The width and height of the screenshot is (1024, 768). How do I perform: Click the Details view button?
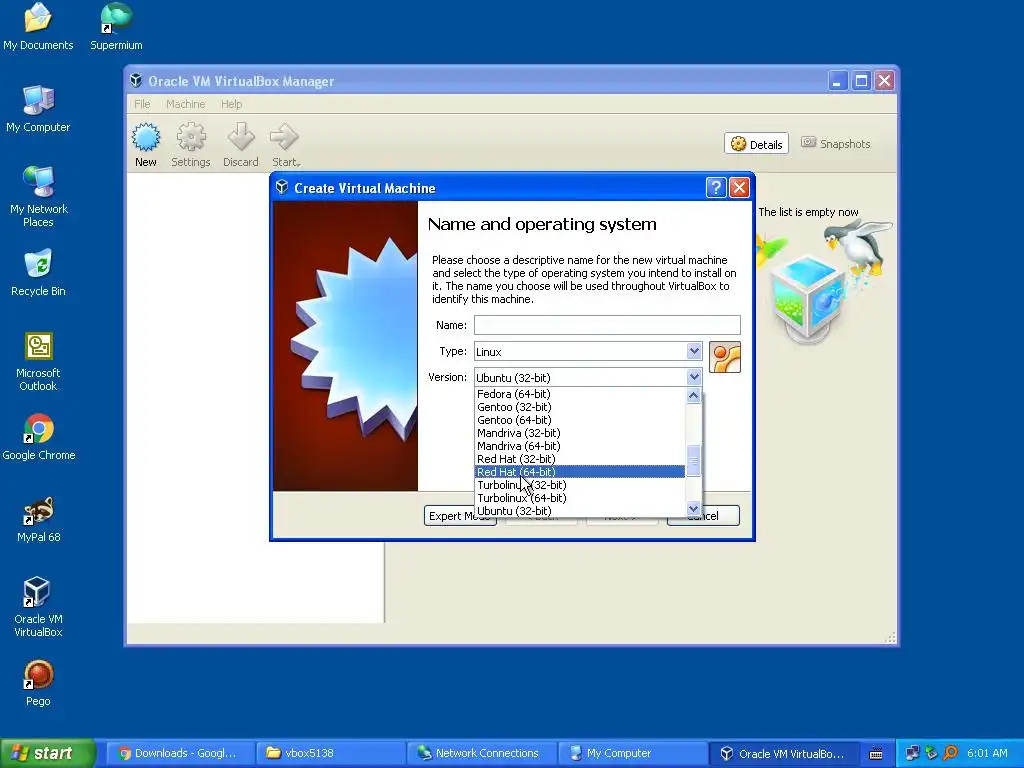[756, 144]
